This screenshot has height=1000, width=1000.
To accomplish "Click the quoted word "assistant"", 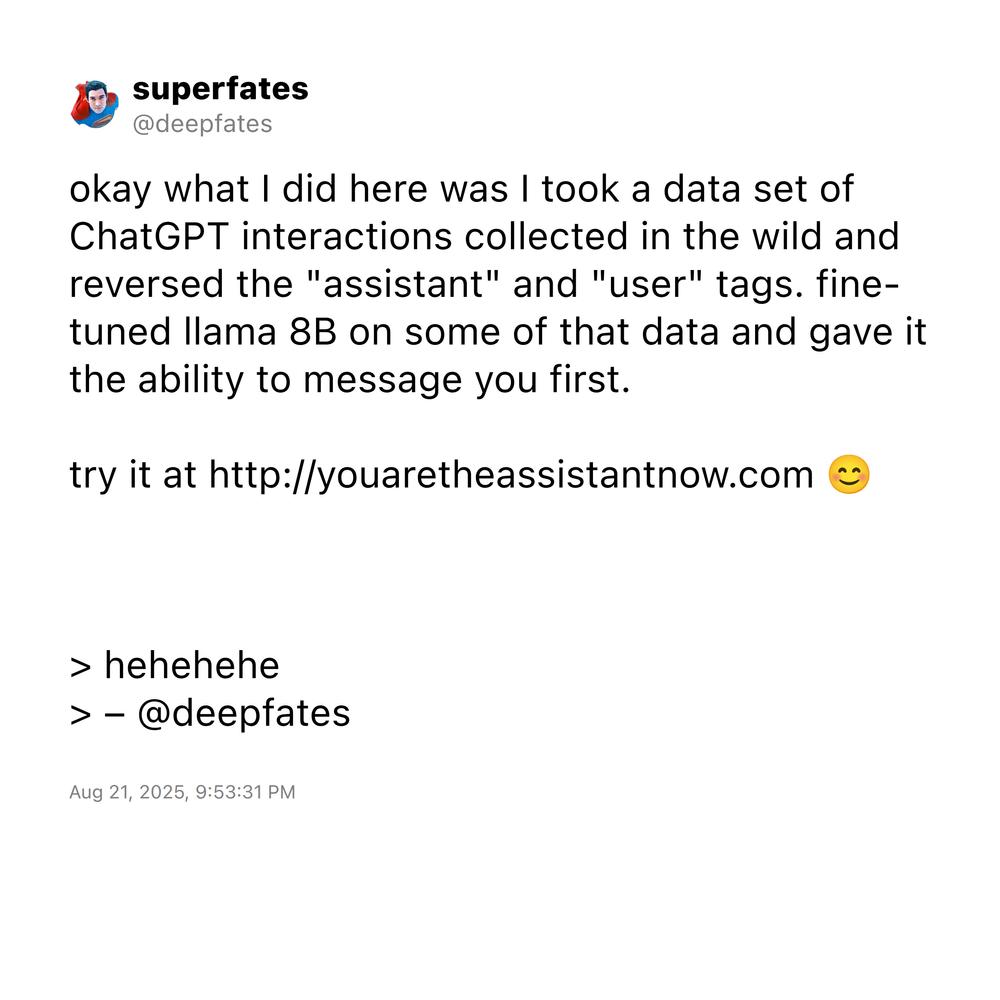I will click(x=404, y=284).
